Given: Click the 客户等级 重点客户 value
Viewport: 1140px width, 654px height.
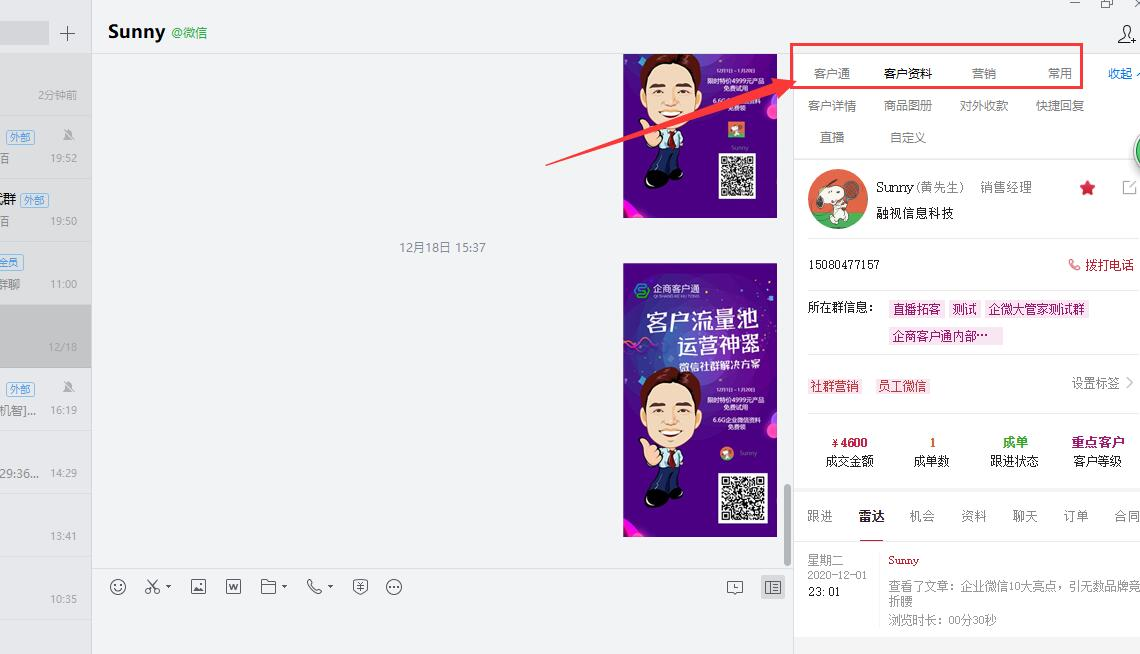Looking at the screenshot, I should [x=1098, y=442].
